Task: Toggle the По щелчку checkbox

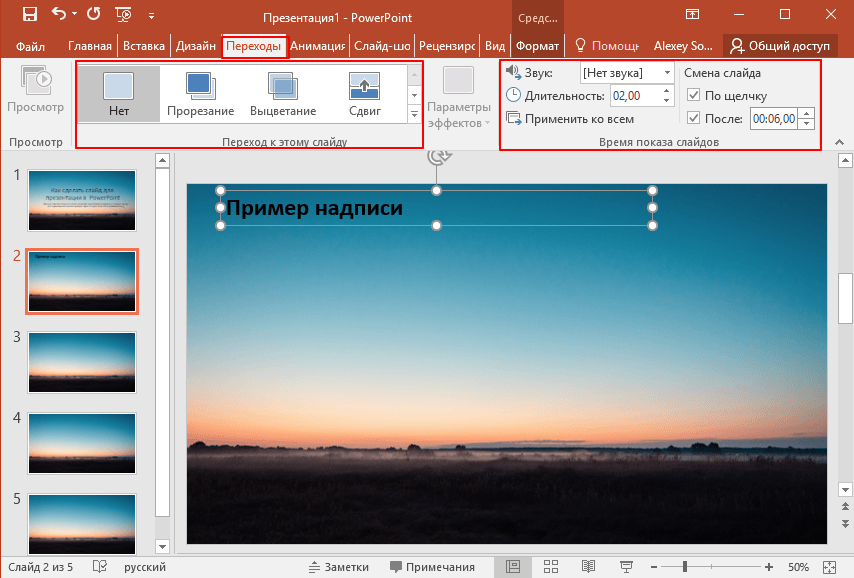Action: point(694,95)
